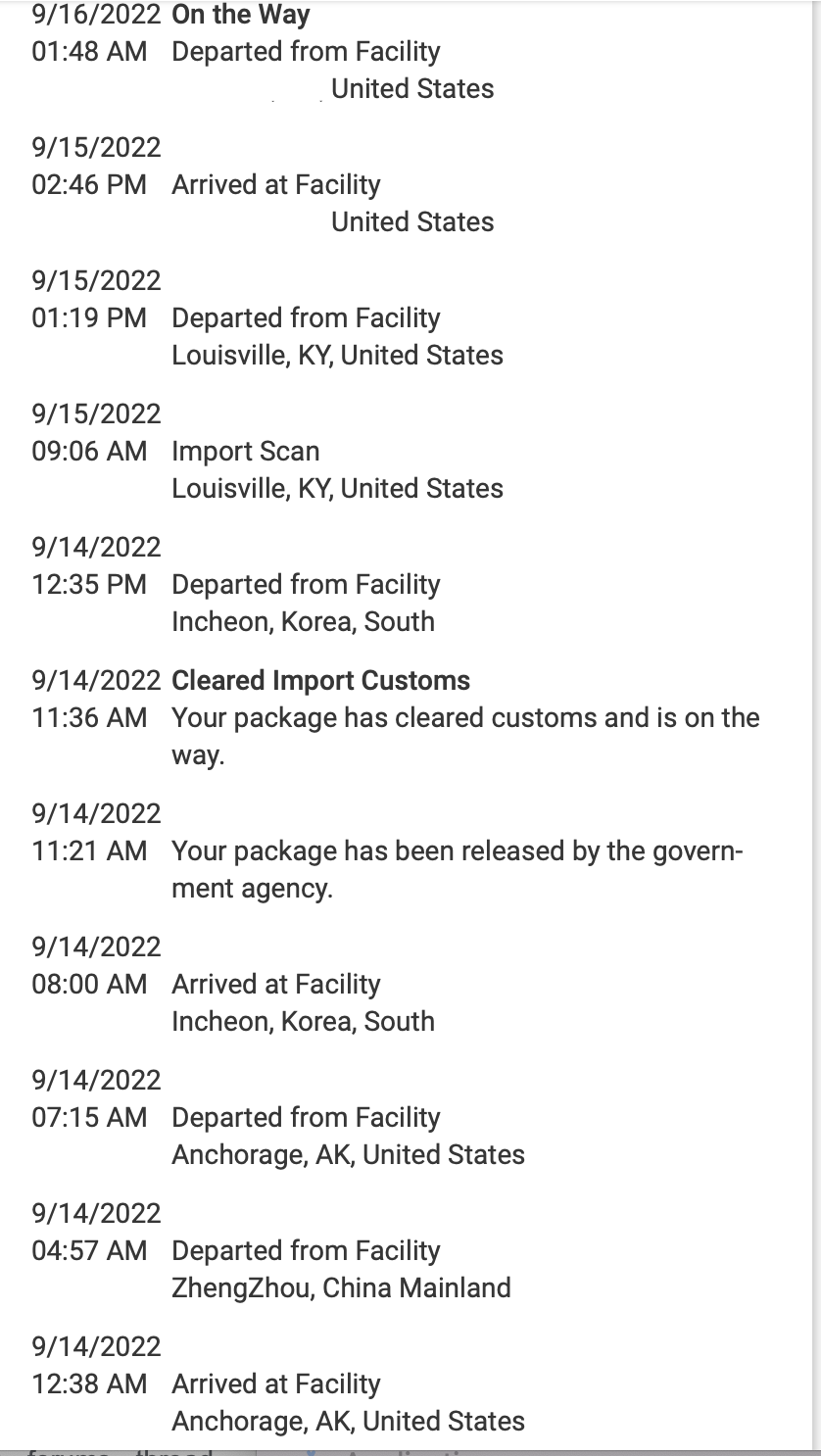Select the 'Import Scan' event text

coord(245,452)
